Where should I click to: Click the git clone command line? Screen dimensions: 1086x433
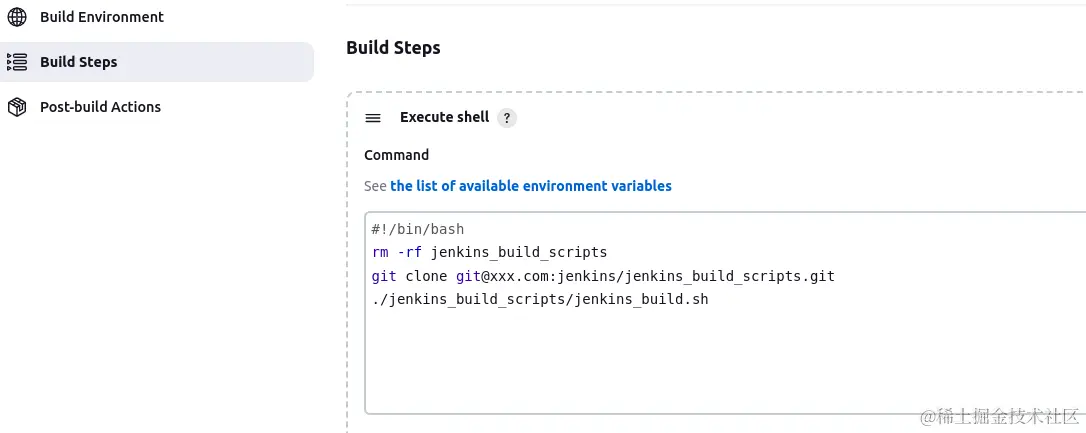pyautogui.click(x=600, y=275)
